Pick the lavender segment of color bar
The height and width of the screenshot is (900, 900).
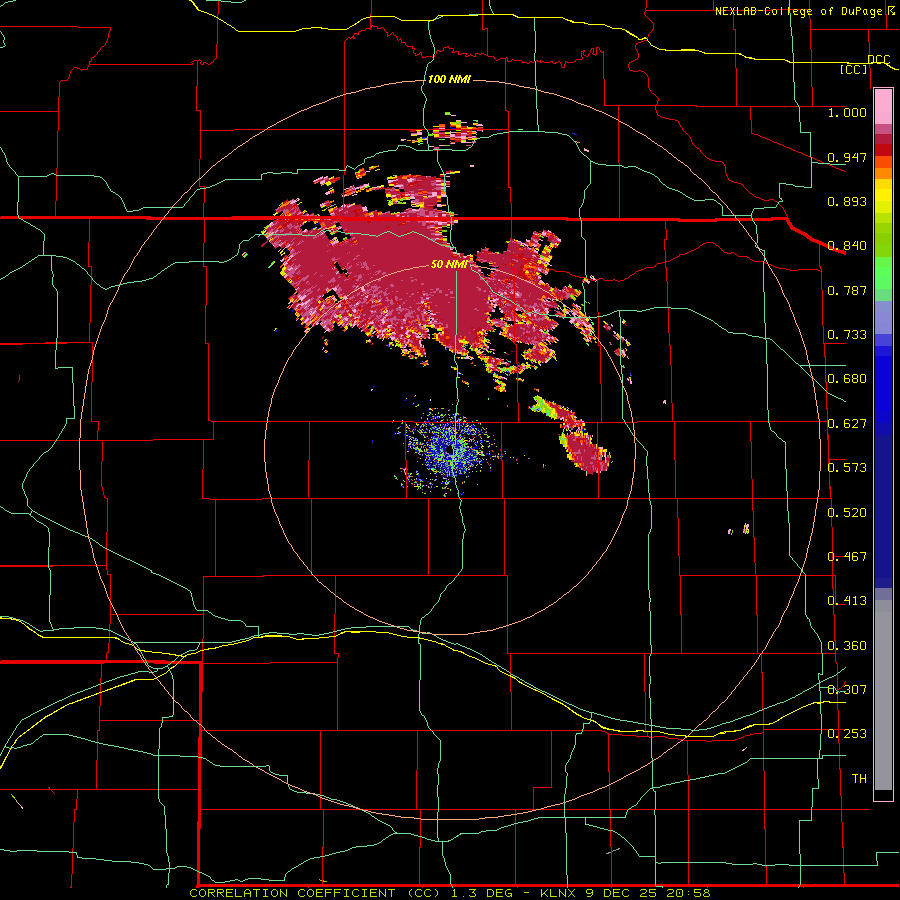tap(883, 317)
